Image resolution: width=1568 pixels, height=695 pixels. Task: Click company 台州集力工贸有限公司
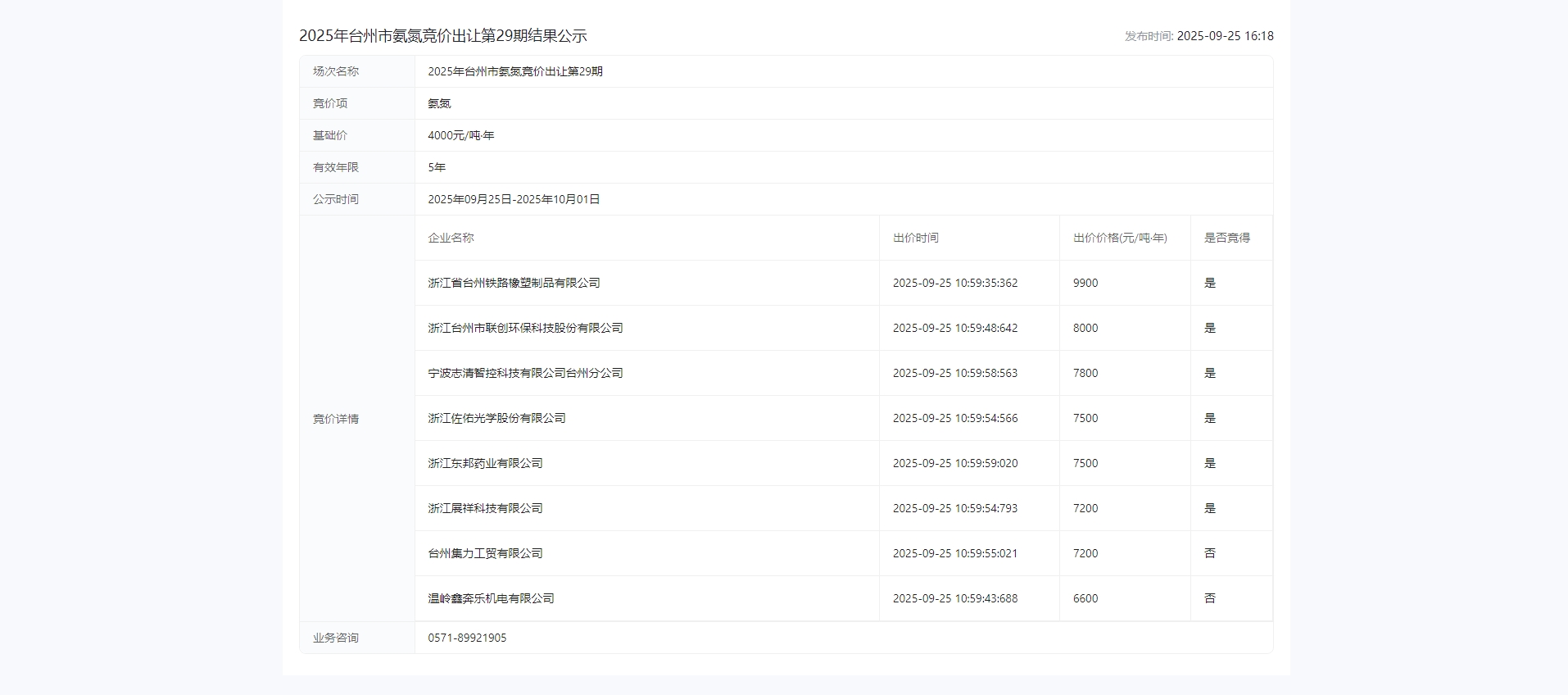tap(485, 553)
